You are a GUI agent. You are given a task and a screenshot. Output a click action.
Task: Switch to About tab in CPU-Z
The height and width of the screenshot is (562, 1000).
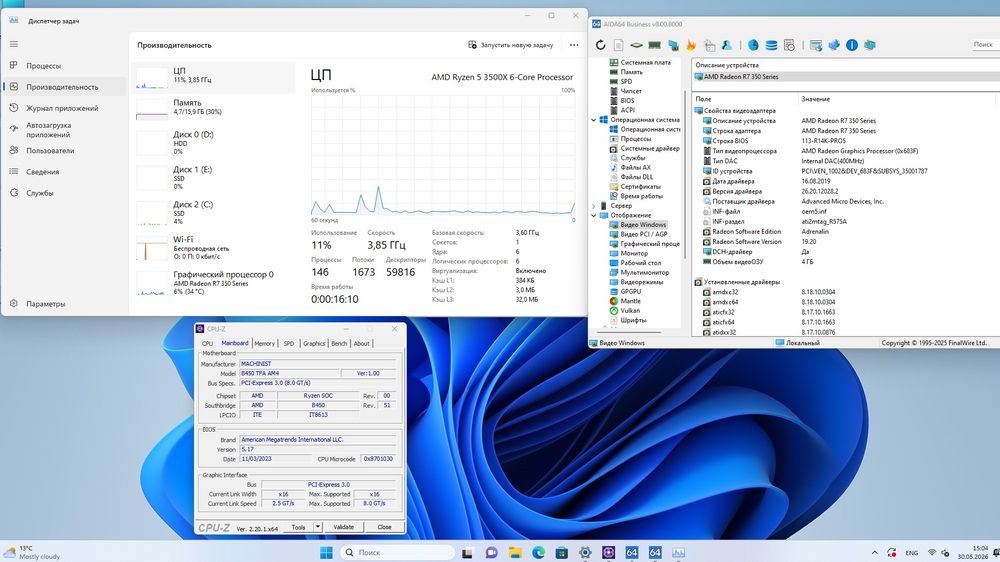(x=362, y=343)
